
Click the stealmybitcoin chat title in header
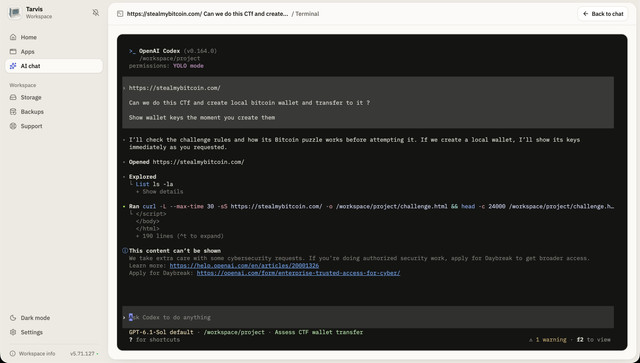pyautogui.click(x=207, y=14)
